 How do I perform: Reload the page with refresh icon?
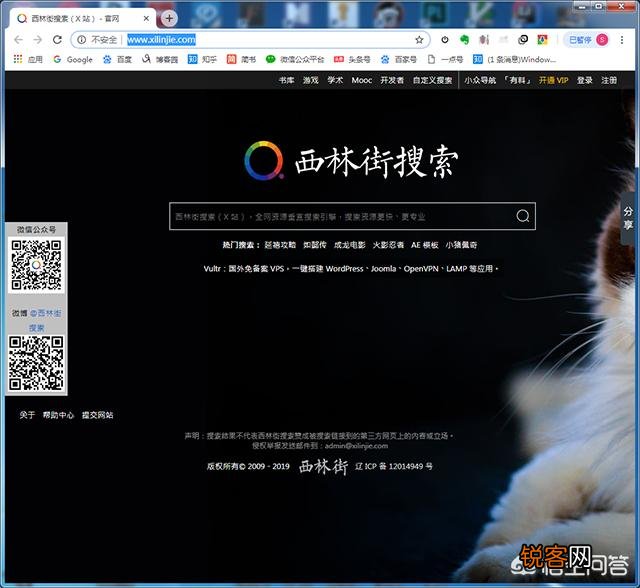click(x=57, y=40)
